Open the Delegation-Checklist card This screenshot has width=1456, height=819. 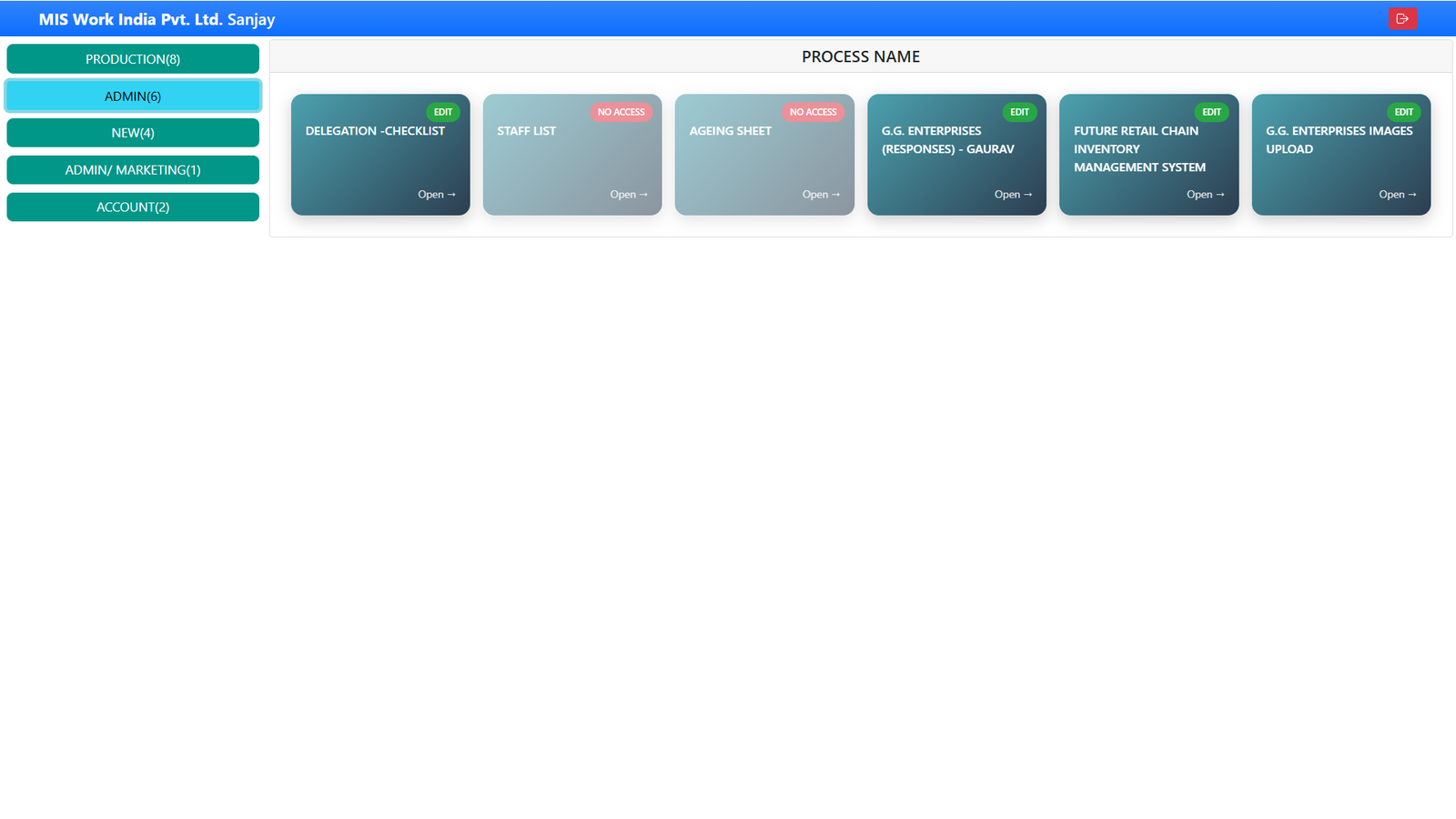436,195
